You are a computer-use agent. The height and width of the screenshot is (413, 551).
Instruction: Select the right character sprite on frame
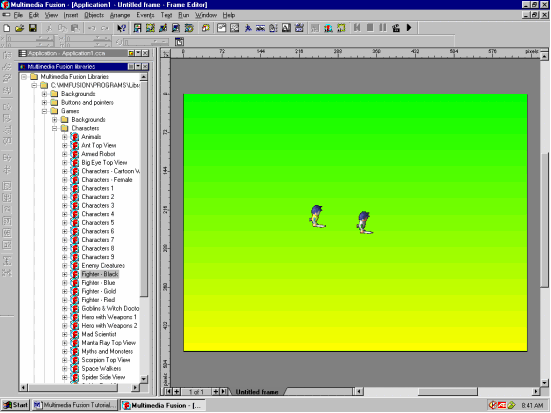click(365, 222)
